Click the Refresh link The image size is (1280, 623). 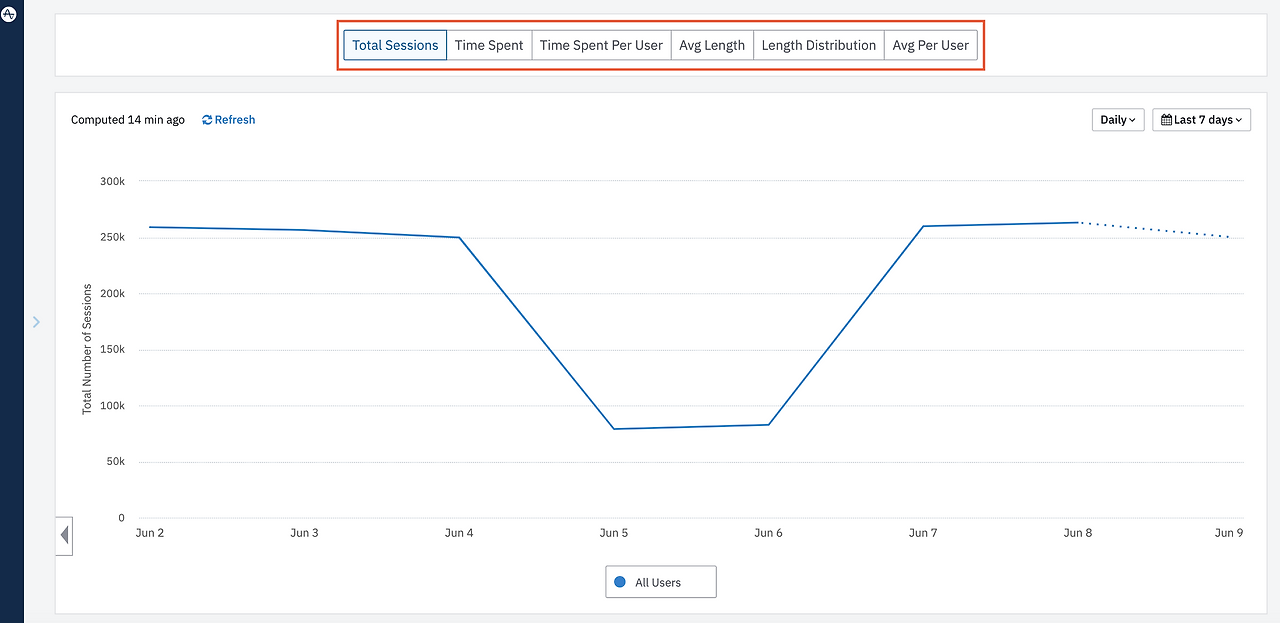229,120
